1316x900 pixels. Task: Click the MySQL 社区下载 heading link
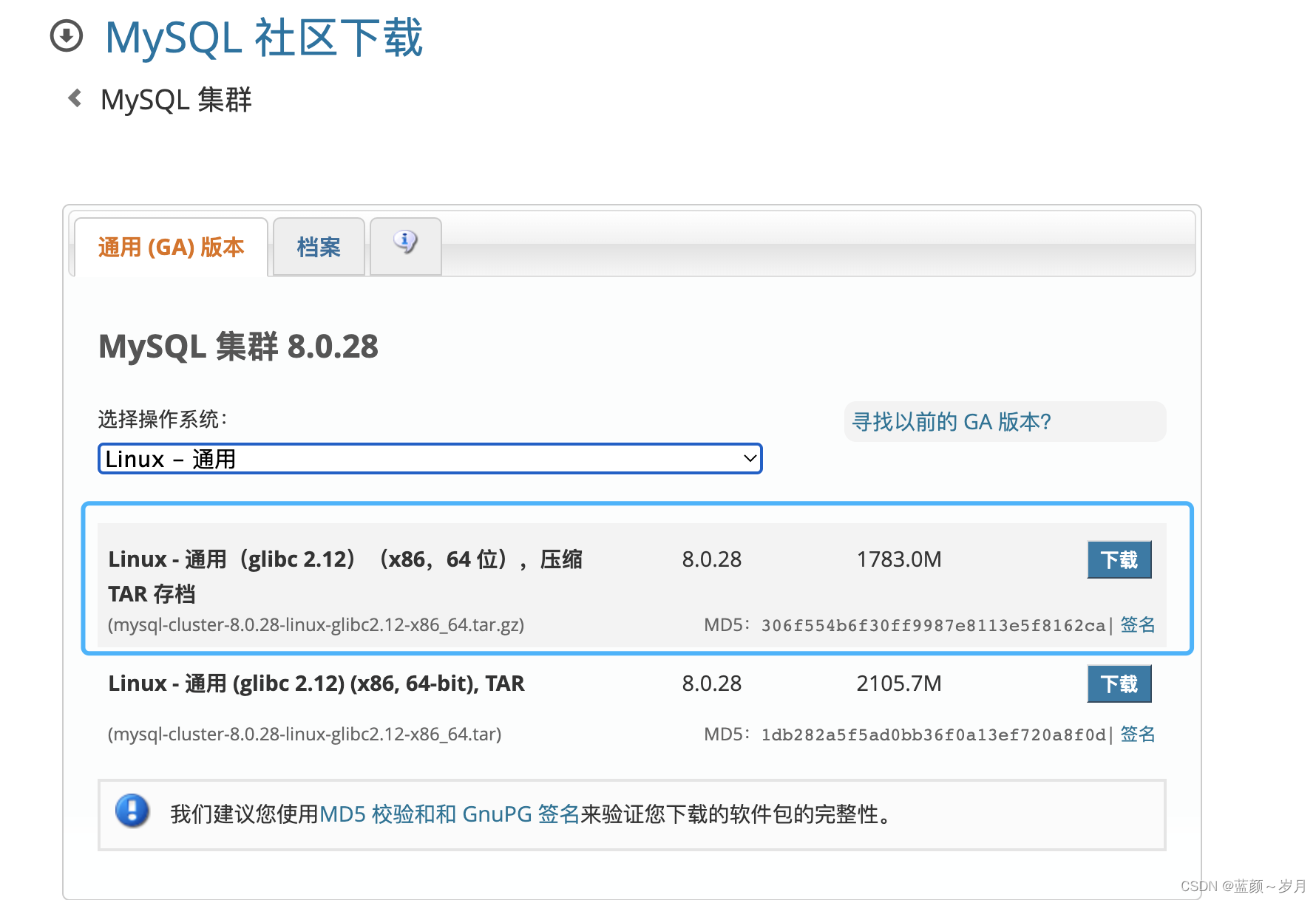264,38
